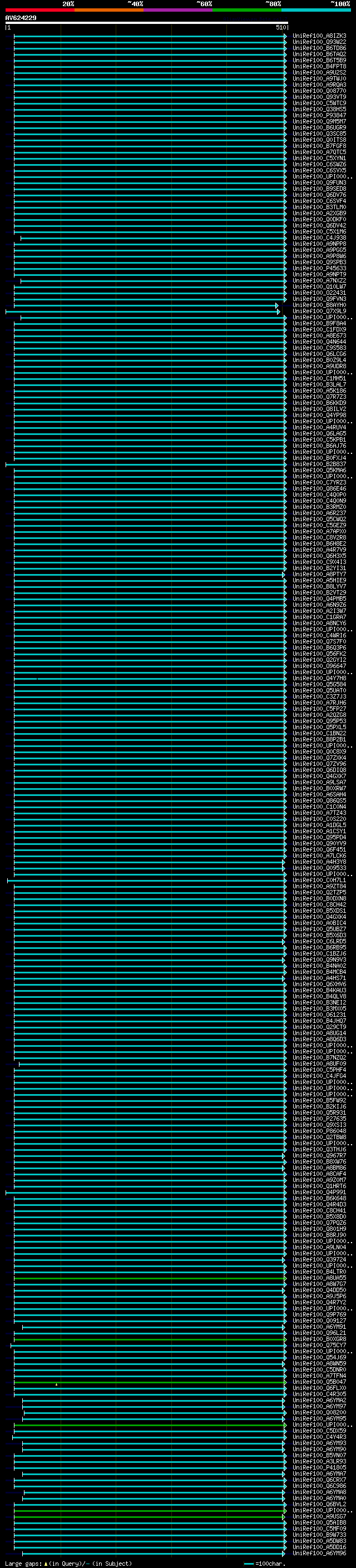356x1568 pixels.
Task: Select the UniRef100_A9NPP8 entry
Action: click(x=319, y=244)
